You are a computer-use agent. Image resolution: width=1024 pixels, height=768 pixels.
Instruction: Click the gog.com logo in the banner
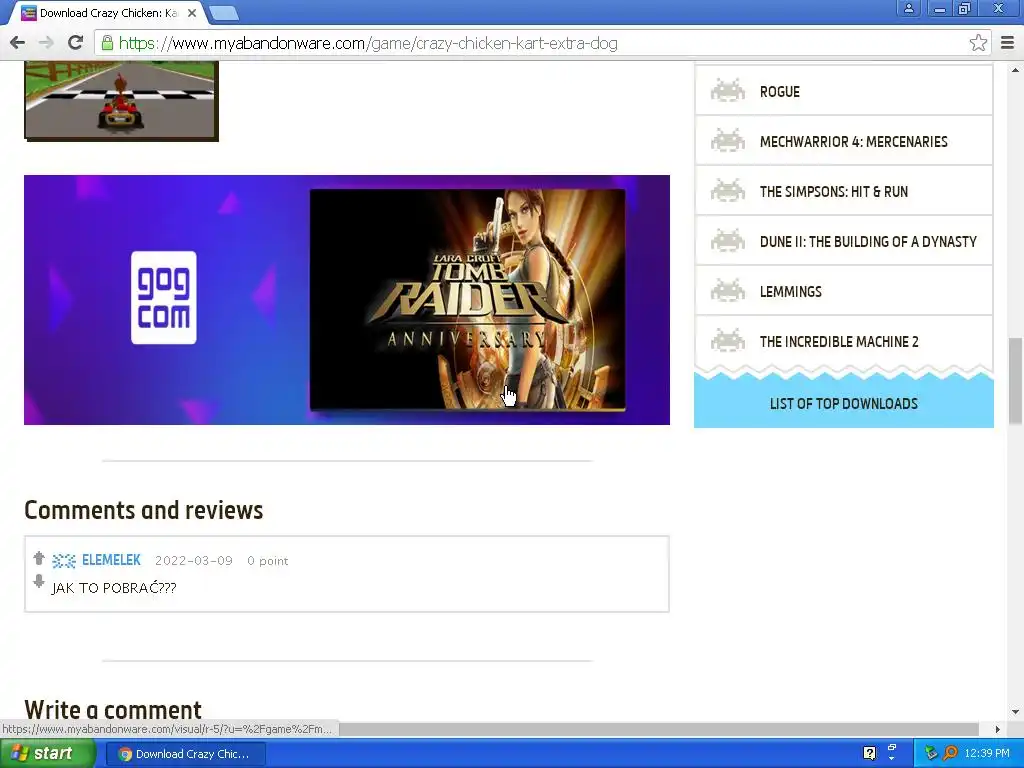163,298
